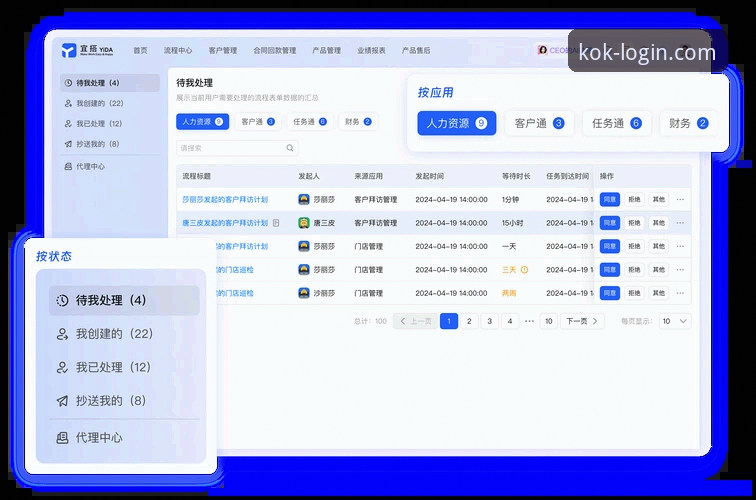Screen dimensions: 756x500
Task: Select the small 客户通 3 filter tab
Action: [x=258, y=122]
